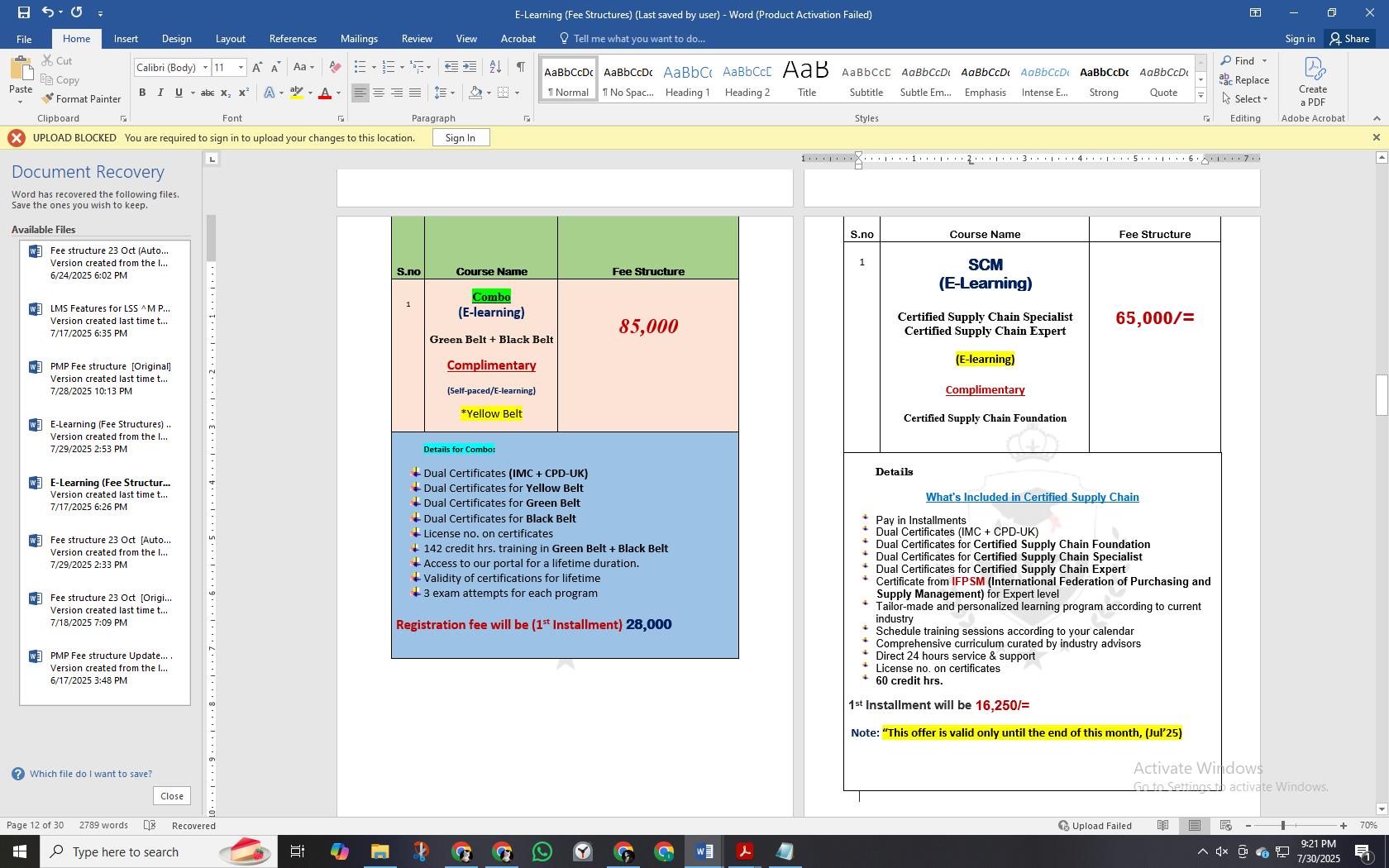
Task: Click the Format Painter button
Action: pyautogui.click(x=81, y=99)
